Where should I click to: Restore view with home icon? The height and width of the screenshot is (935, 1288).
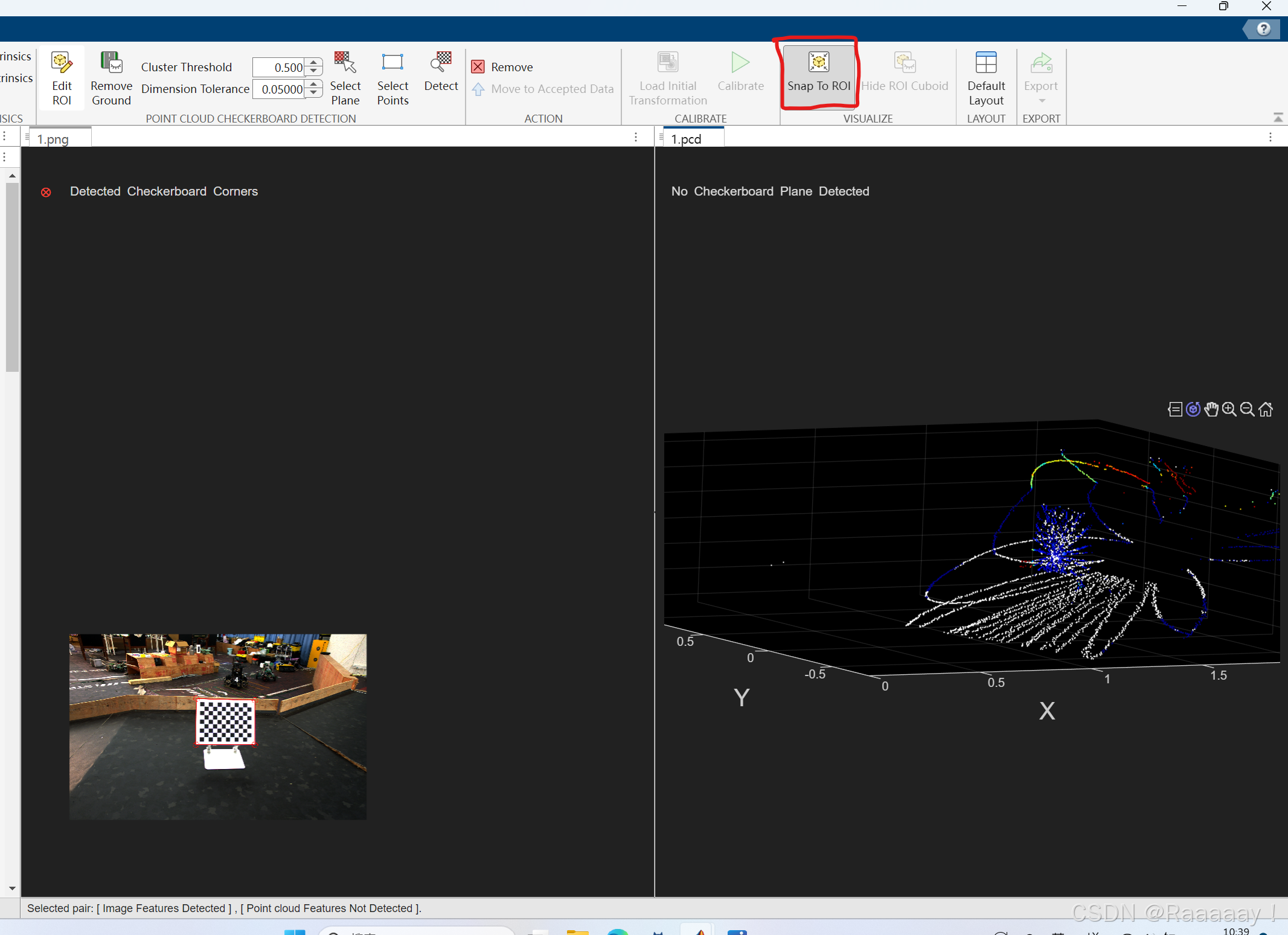(1266, 410)
